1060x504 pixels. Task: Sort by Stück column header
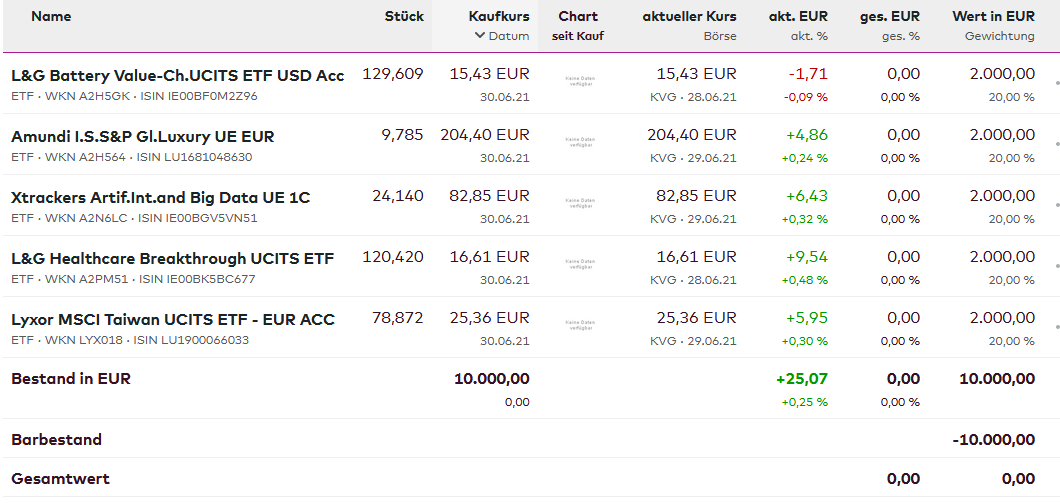[x=404, y=16]
